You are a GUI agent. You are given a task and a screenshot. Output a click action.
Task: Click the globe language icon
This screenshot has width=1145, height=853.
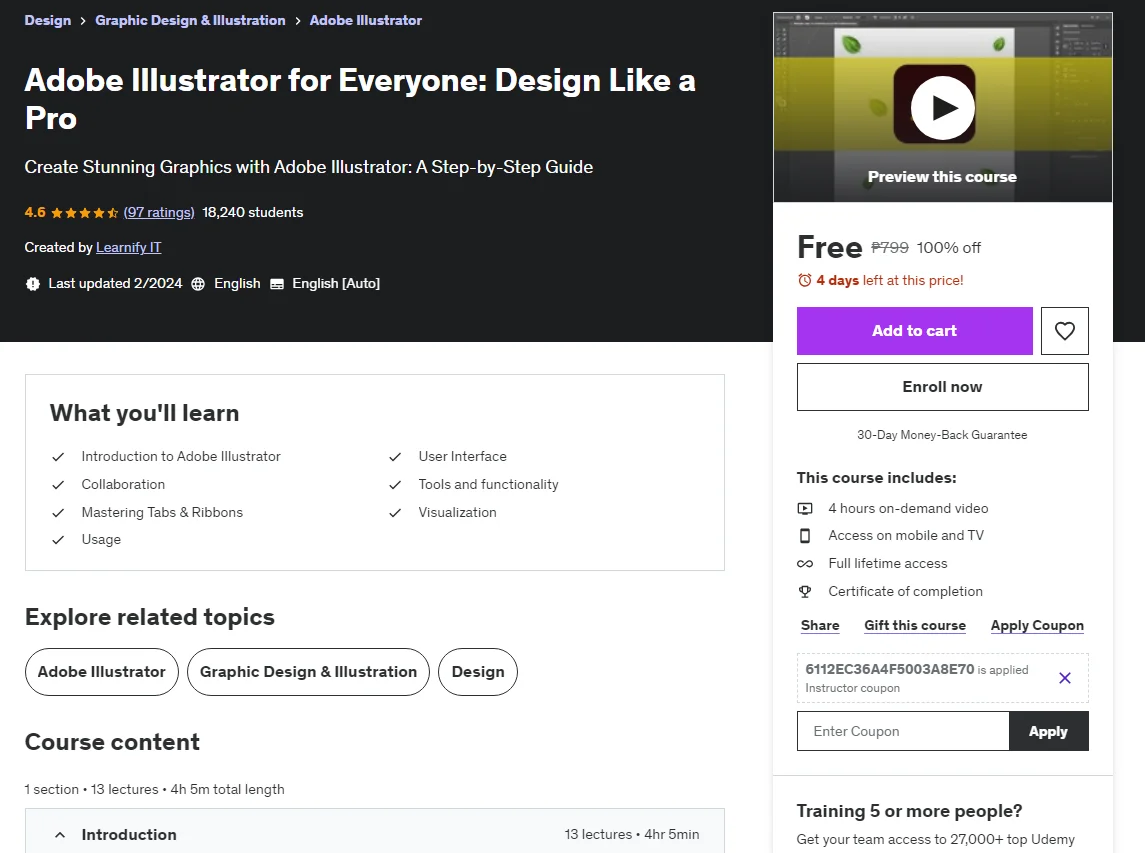[198, 284]
